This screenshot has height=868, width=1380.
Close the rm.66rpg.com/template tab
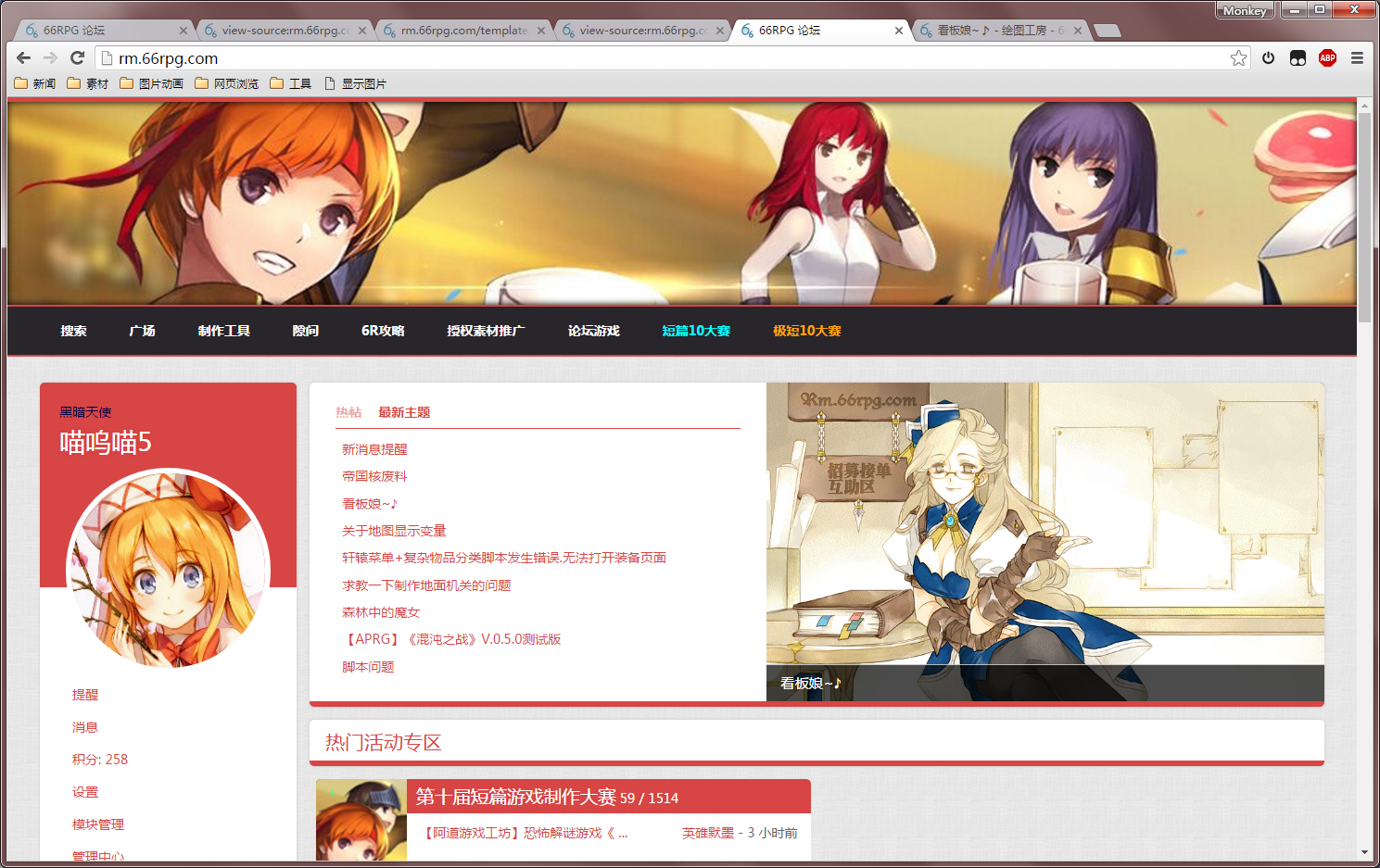tap(541, 31)
